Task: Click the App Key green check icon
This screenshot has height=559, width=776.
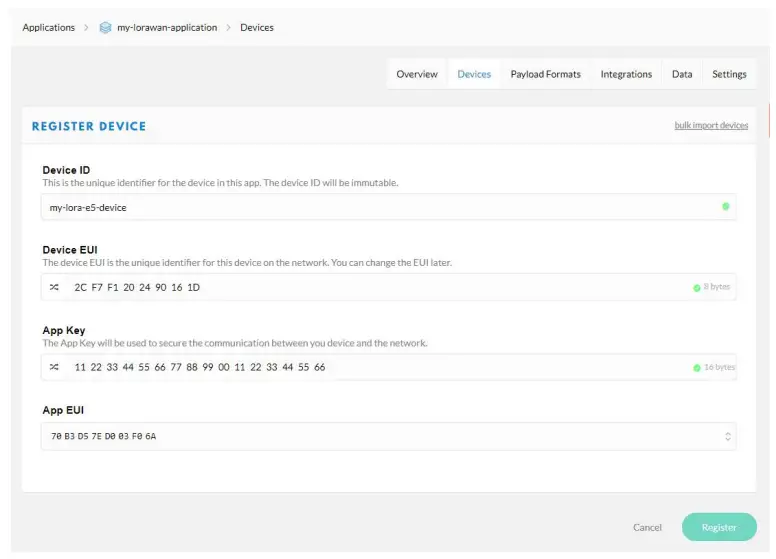Action: (x=697, y=368)
